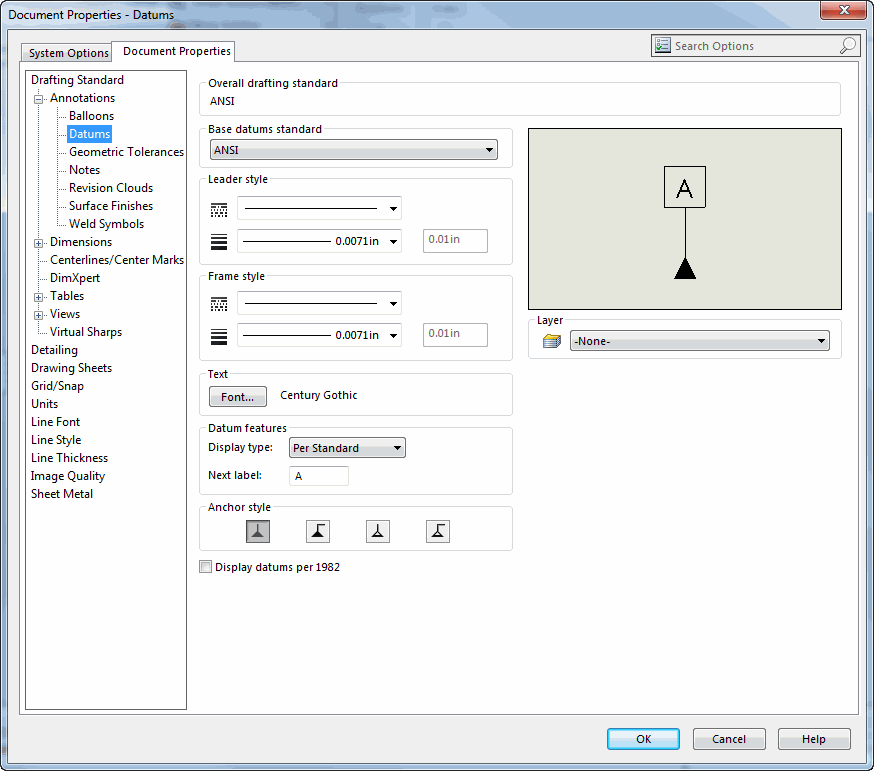Click the Frame custom thickness field

455,334
